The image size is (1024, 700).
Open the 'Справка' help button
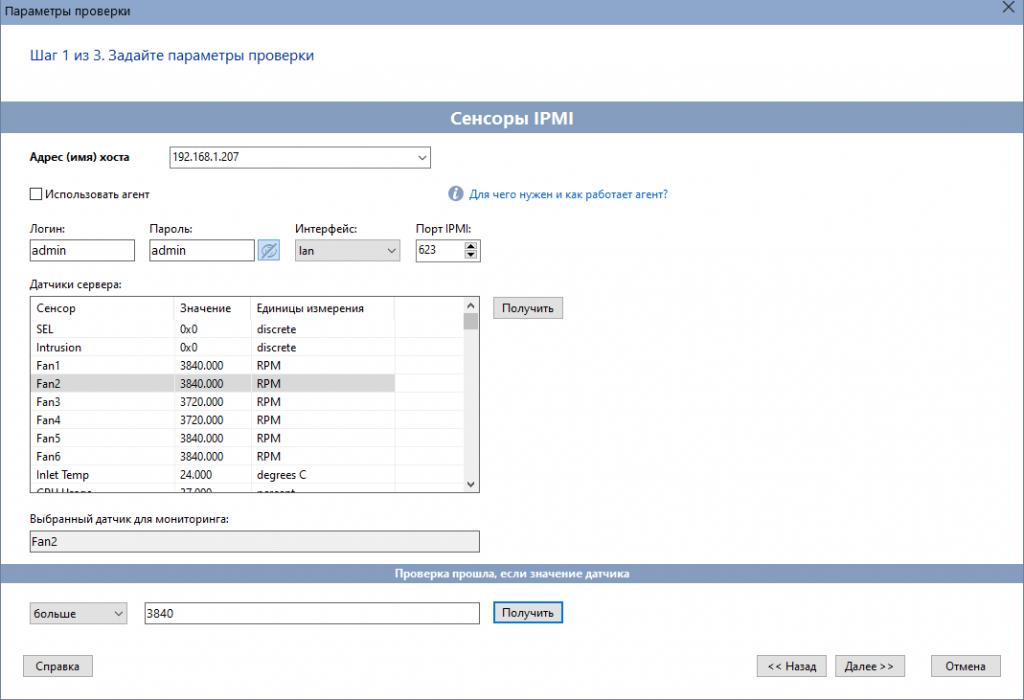coord(57,666)
